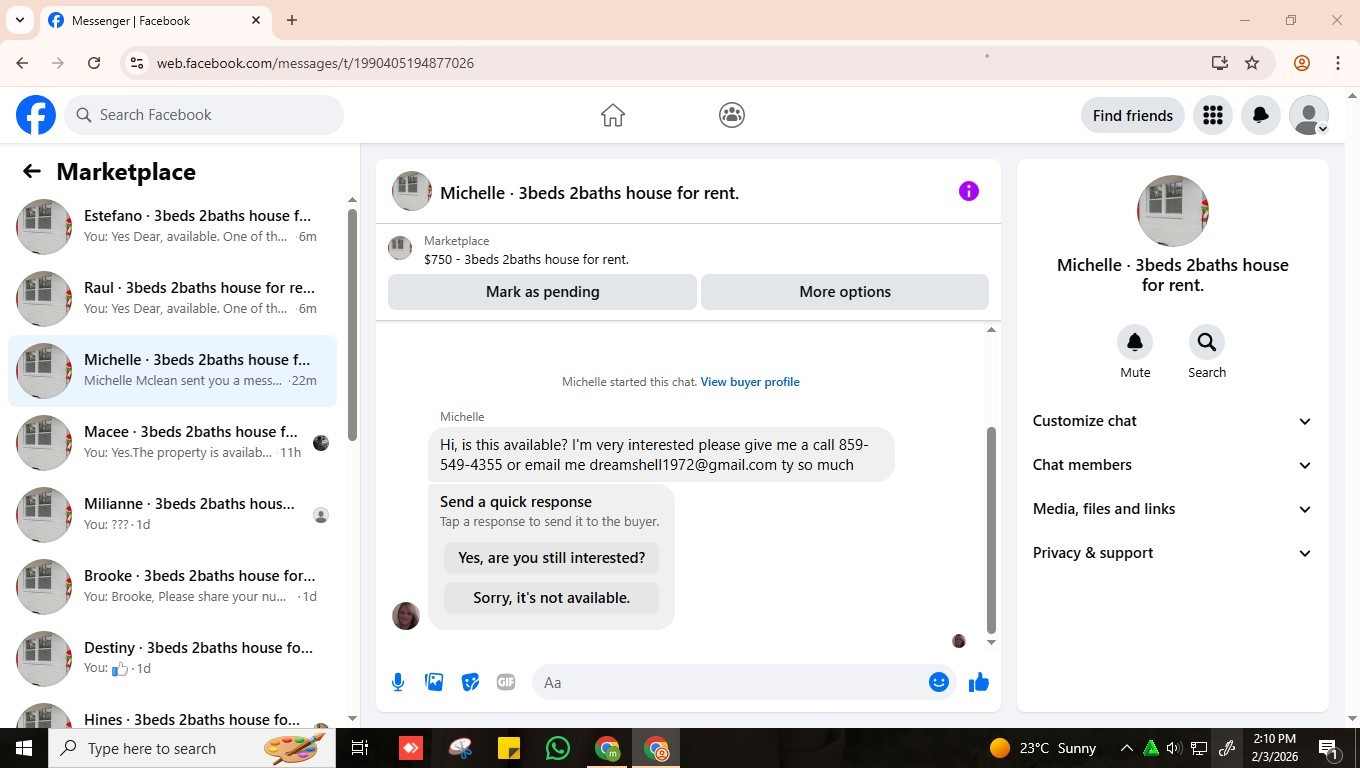Open Milianne's house rental conversation
The image size is (1360, 768).
pyautogui.click(x=172, y=514)
